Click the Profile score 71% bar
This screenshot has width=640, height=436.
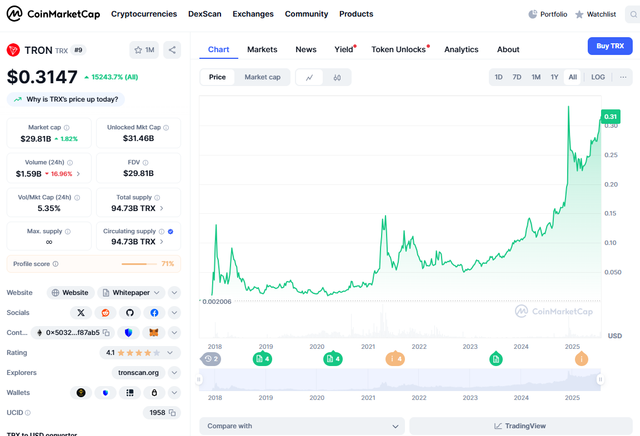coord(139,264)
